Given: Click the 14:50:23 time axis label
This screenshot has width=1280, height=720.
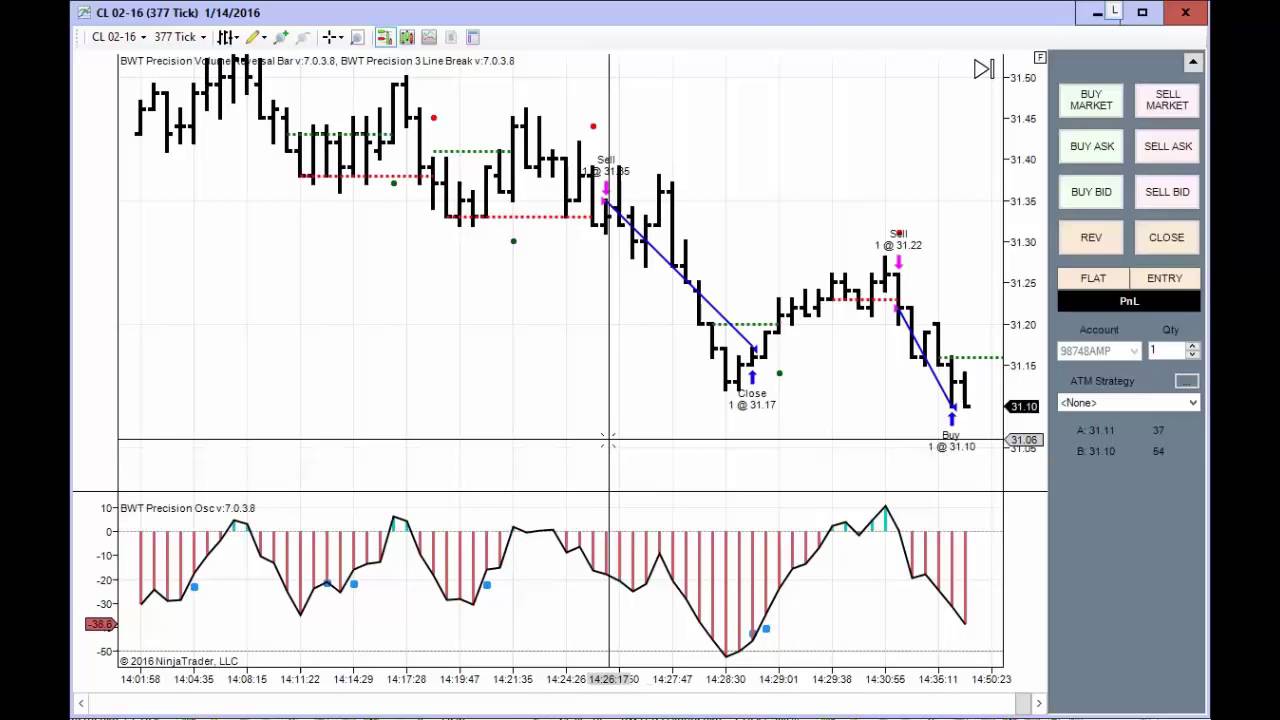Looking at the screenshot, I should [991, 679].
